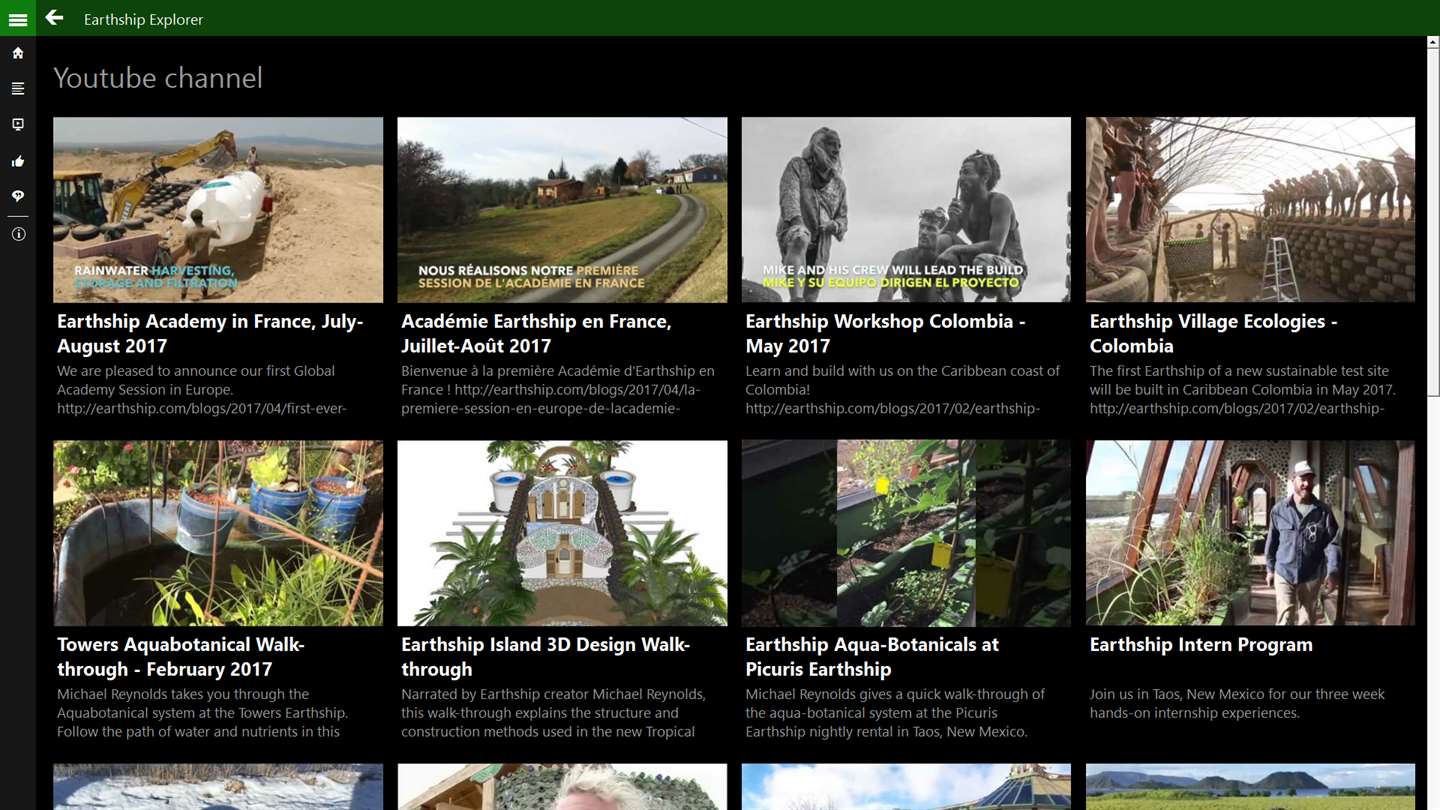The image size is (1440, 810).
Task: Open Earthship Island 3D Design thumbnail
Action: coord(562,533)
